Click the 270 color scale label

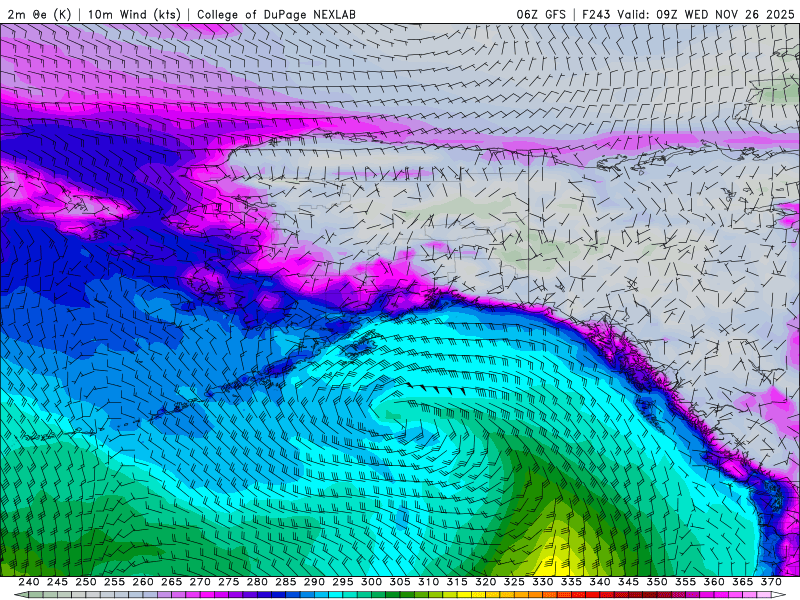point(200,582)
